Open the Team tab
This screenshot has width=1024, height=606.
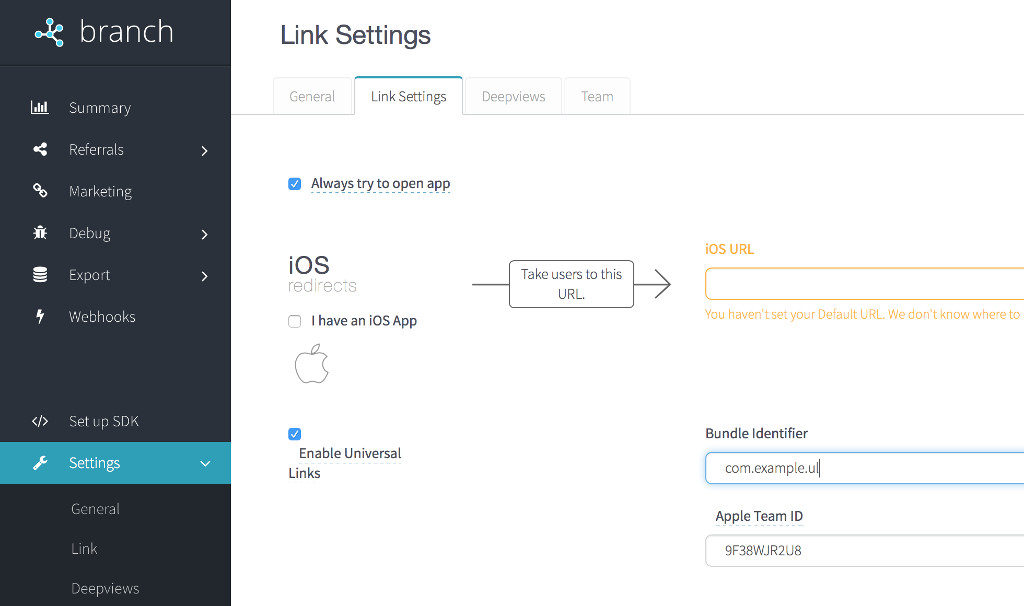(597, 97)
